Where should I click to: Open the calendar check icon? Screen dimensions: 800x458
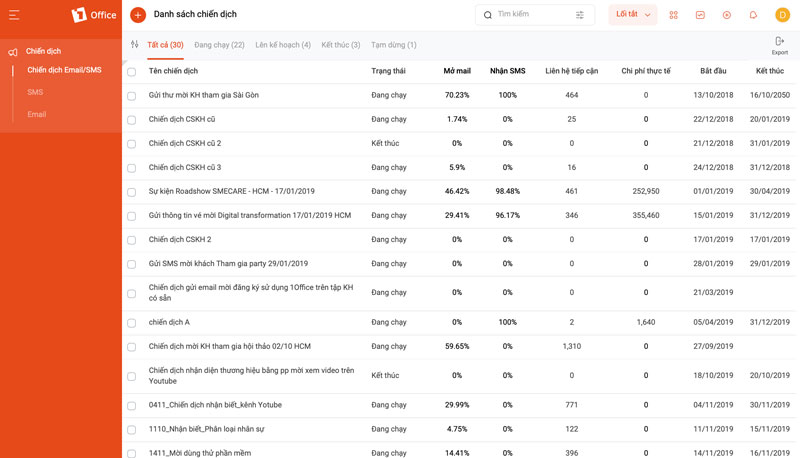(x=700, y=15)
